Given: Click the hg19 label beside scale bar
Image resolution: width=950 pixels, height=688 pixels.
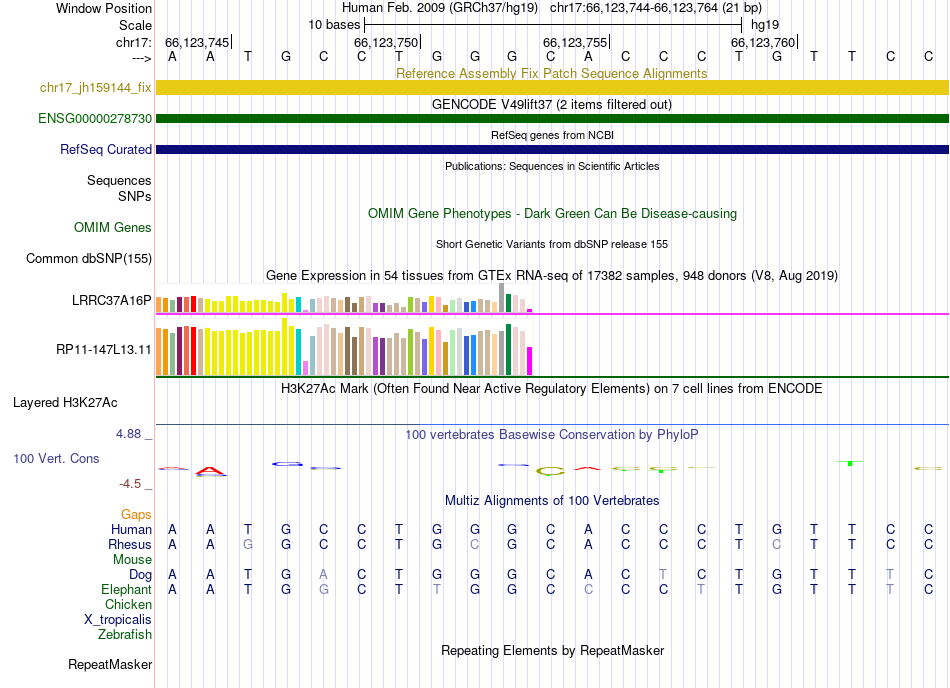Looking at the screenshot, I should point(765,25).
